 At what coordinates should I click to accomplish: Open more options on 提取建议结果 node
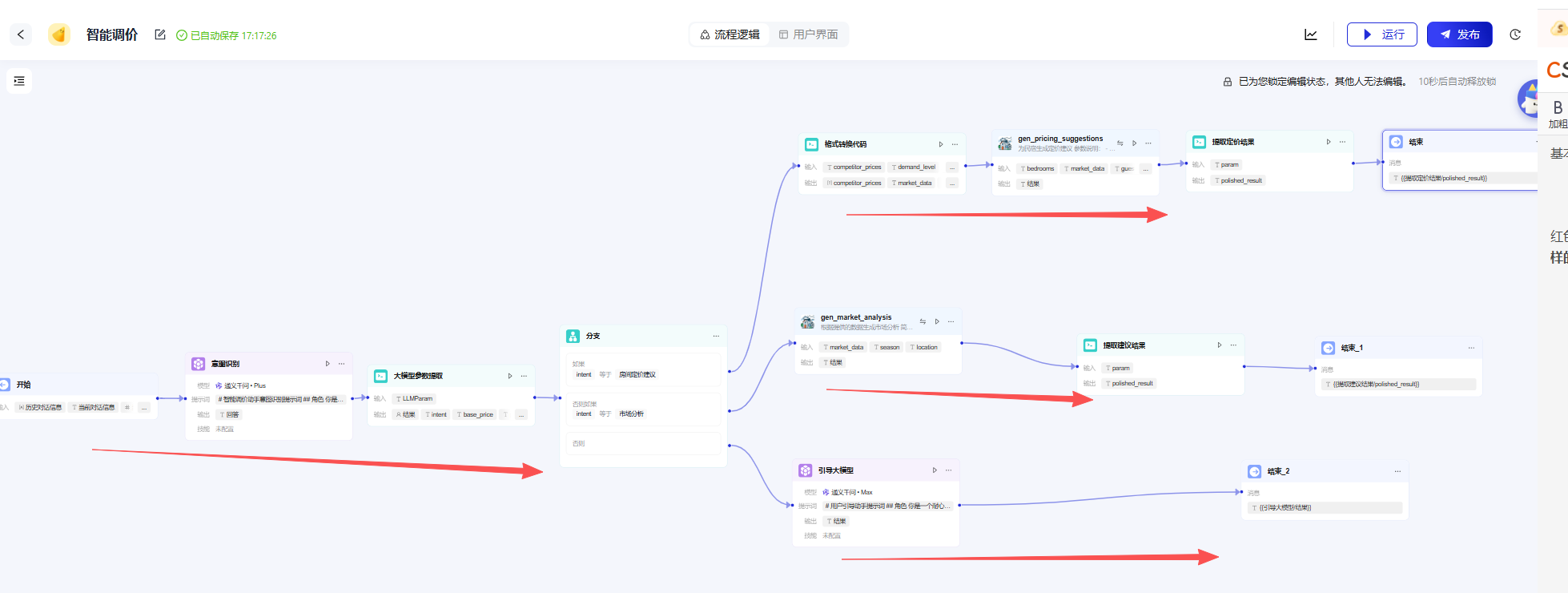coord(1233,345)
